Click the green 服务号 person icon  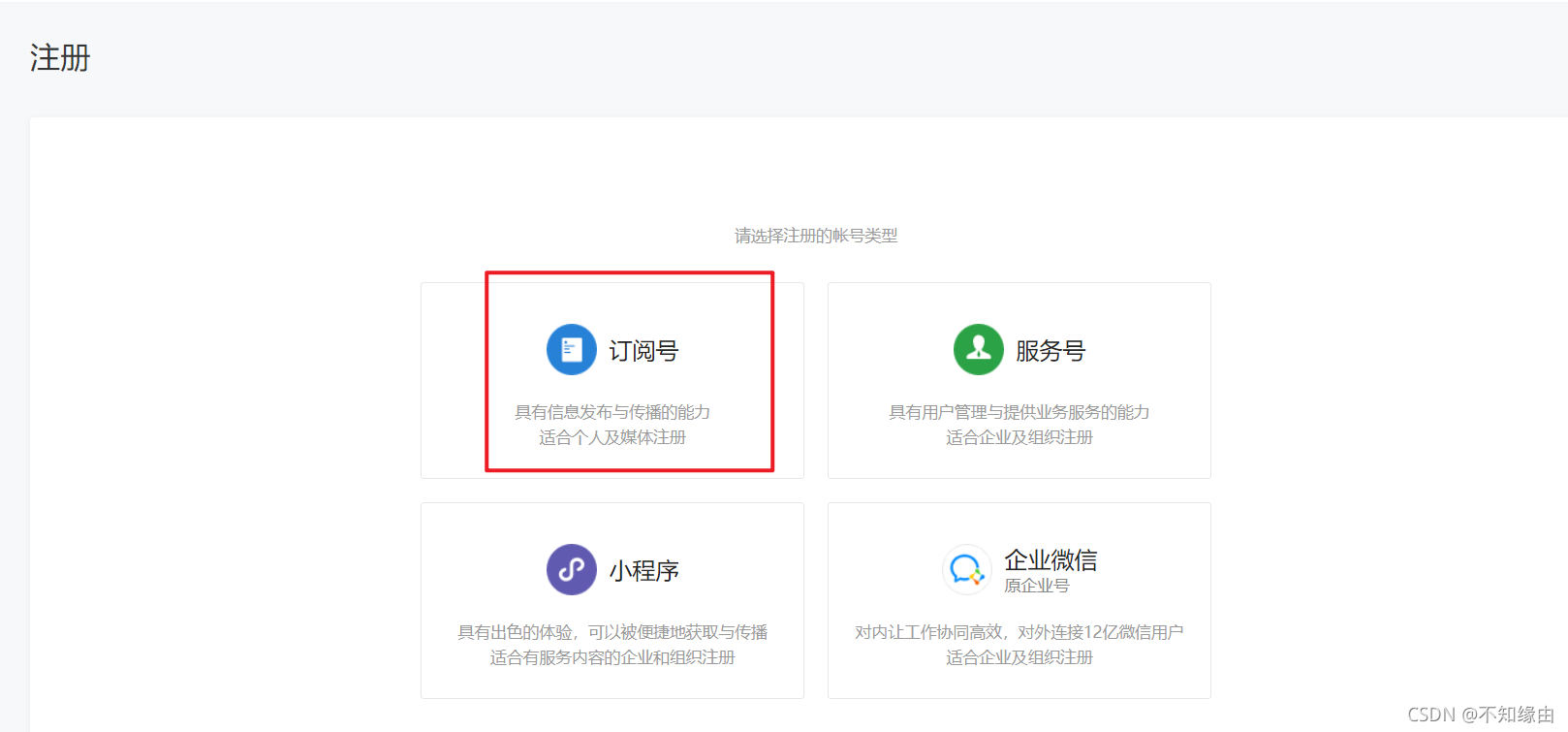pos(979,349)
